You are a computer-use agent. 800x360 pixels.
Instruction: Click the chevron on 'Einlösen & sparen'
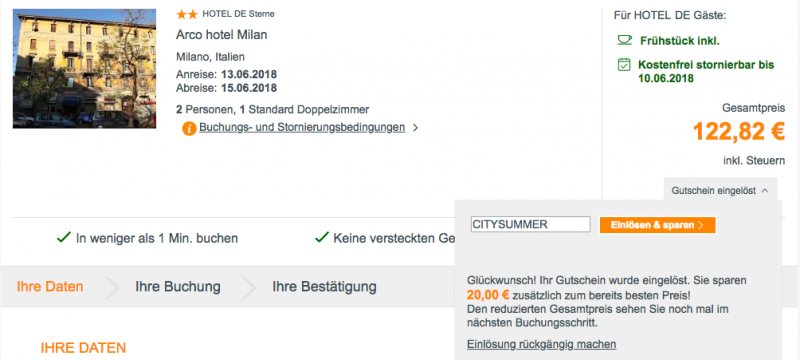pos(701,225)
